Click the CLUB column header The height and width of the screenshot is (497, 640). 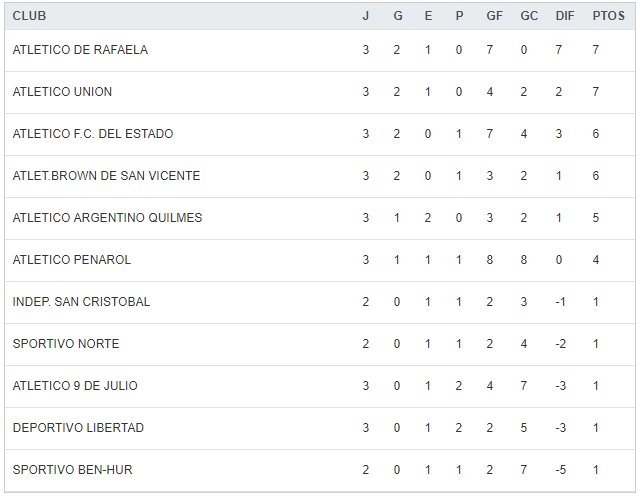click(29, 16)
